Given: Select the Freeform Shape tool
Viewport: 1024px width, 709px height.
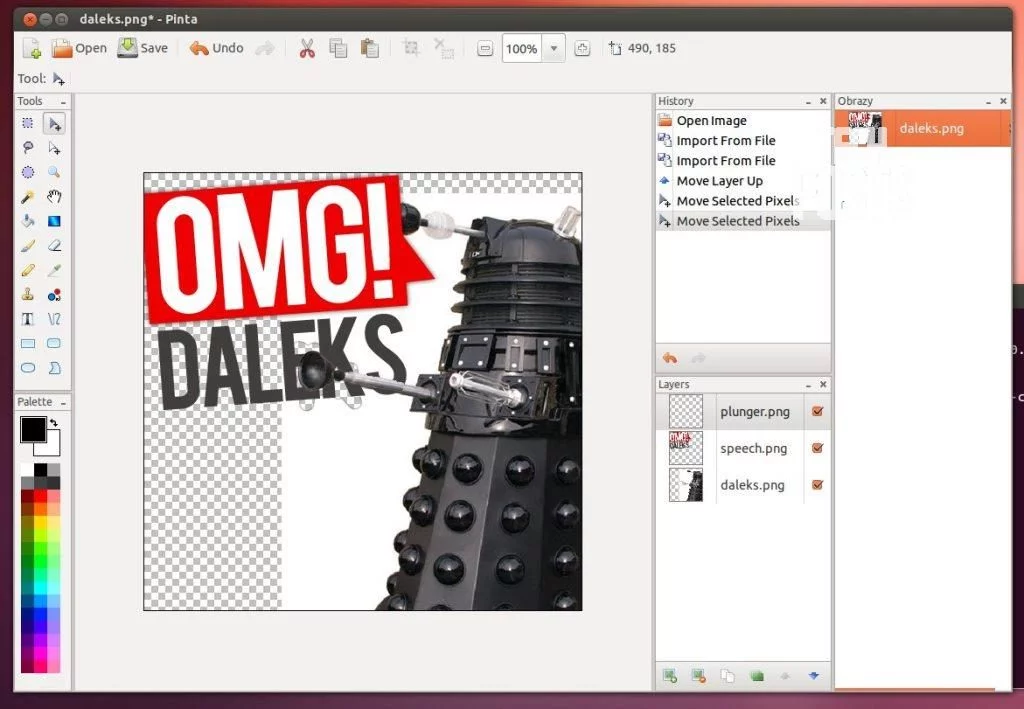Looking at the screenshot, I should [54, 368].
